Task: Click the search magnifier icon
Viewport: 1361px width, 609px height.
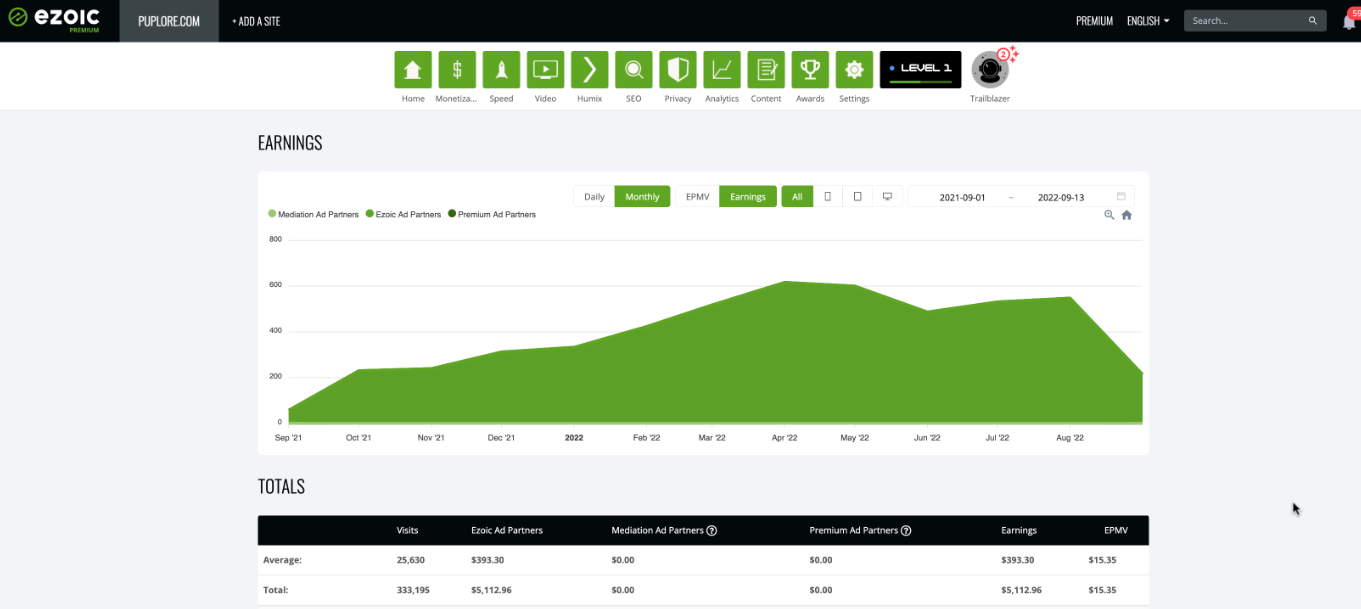Action: coord(1313,21)
